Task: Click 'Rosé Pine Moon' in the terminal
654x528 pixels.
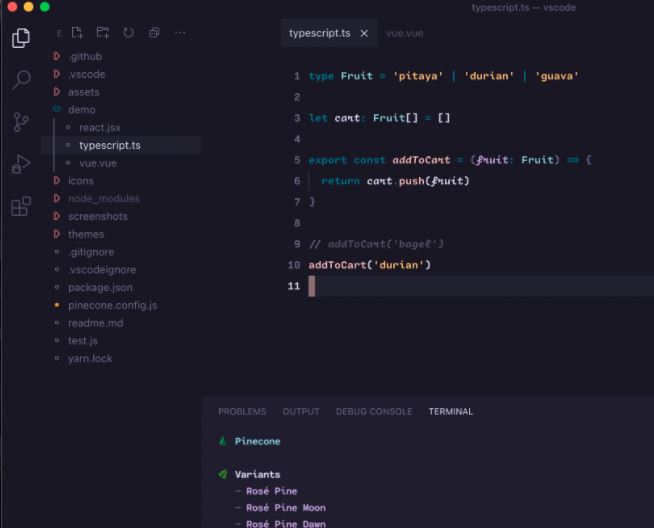Action: click(286, 508)
